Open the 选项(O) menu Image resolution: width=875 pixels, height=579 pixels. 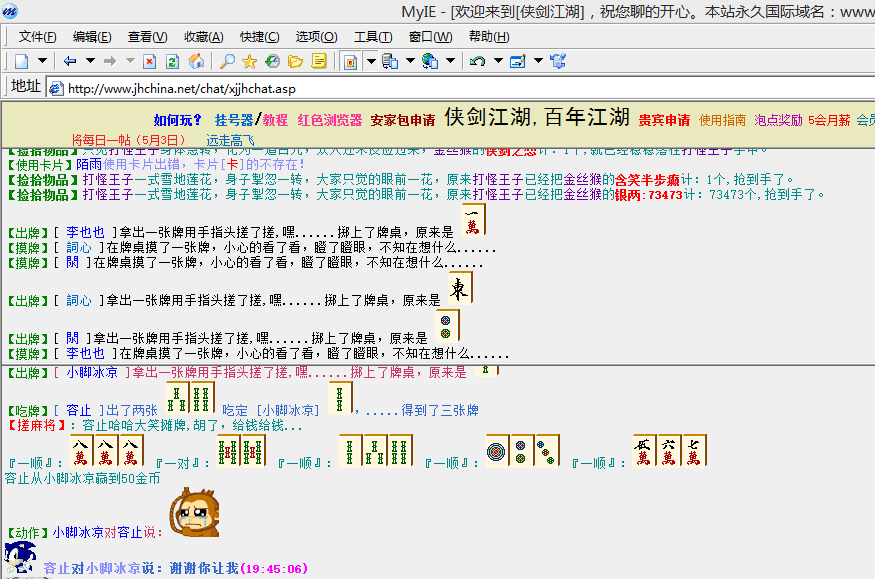pyautogui.click(x=316, y=37)
